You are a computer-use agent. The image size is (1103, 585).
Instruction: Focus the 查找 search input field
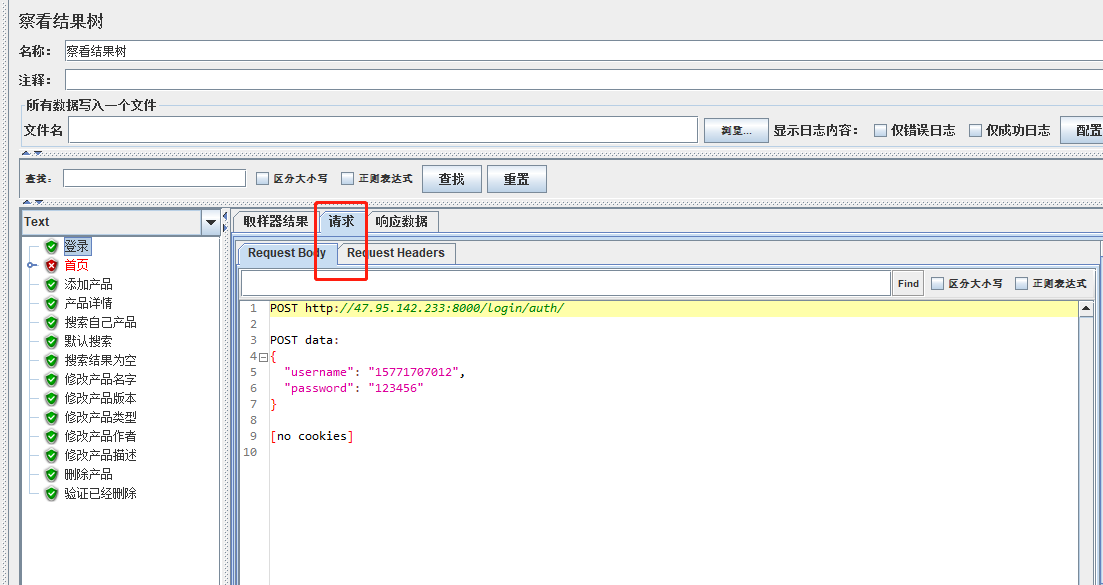point(155,178)
